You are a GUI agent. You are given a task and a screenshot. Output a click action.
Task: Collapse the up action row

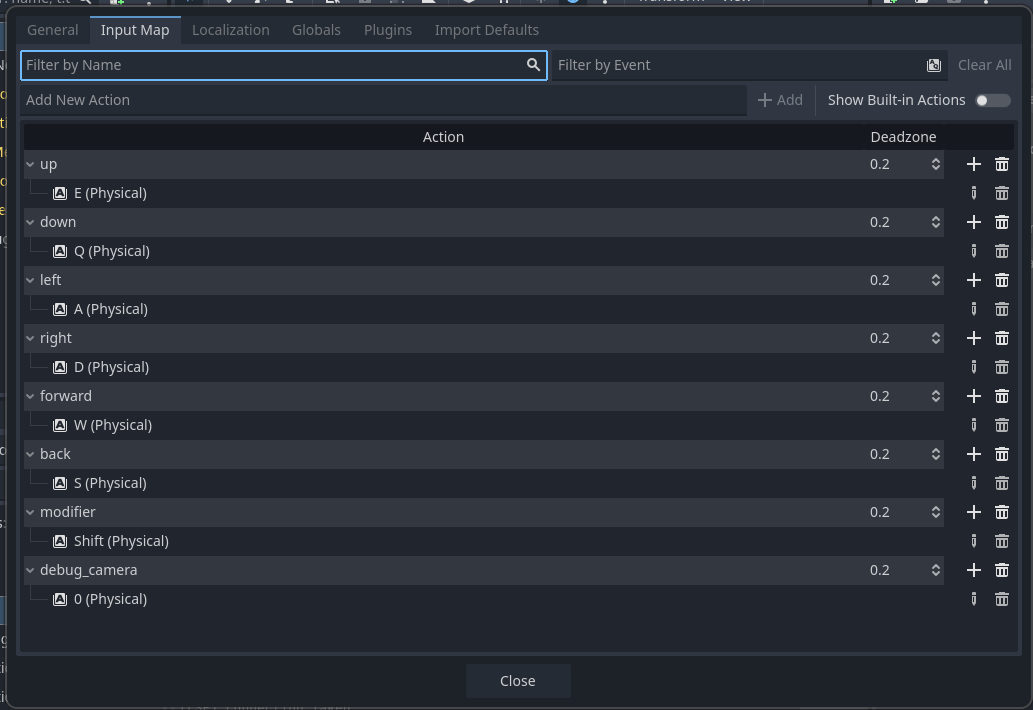coord(30,164)
